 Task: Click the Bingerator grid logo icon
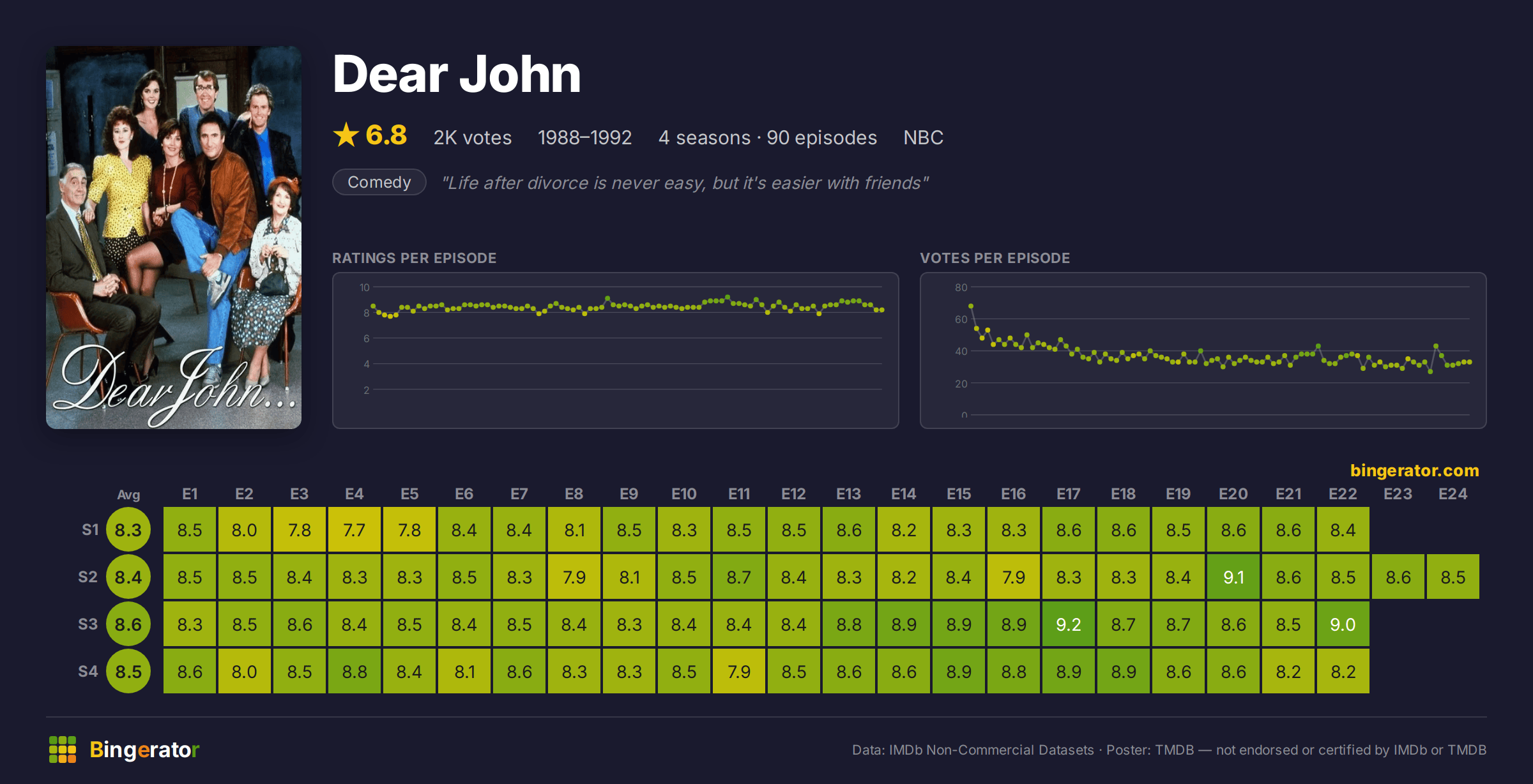click(x=63, y=750)
